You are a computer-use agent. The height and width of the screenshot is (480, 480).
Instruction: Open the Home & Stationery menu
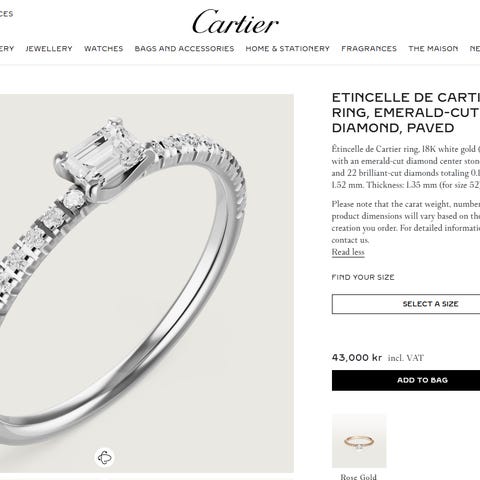(288, 49)
